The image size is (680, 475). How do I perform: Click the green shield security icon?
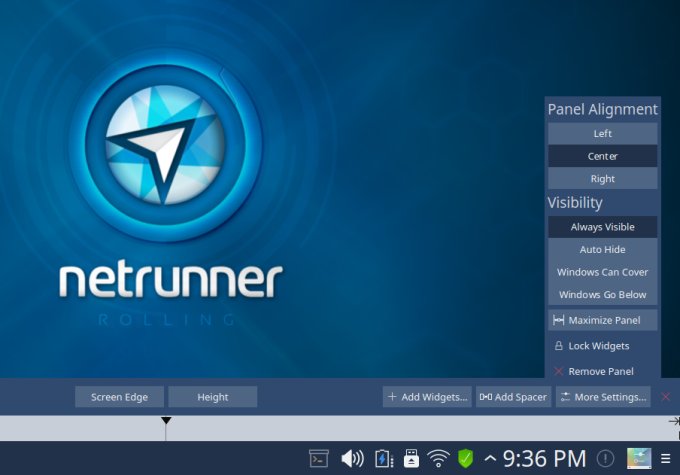(466, 459)
